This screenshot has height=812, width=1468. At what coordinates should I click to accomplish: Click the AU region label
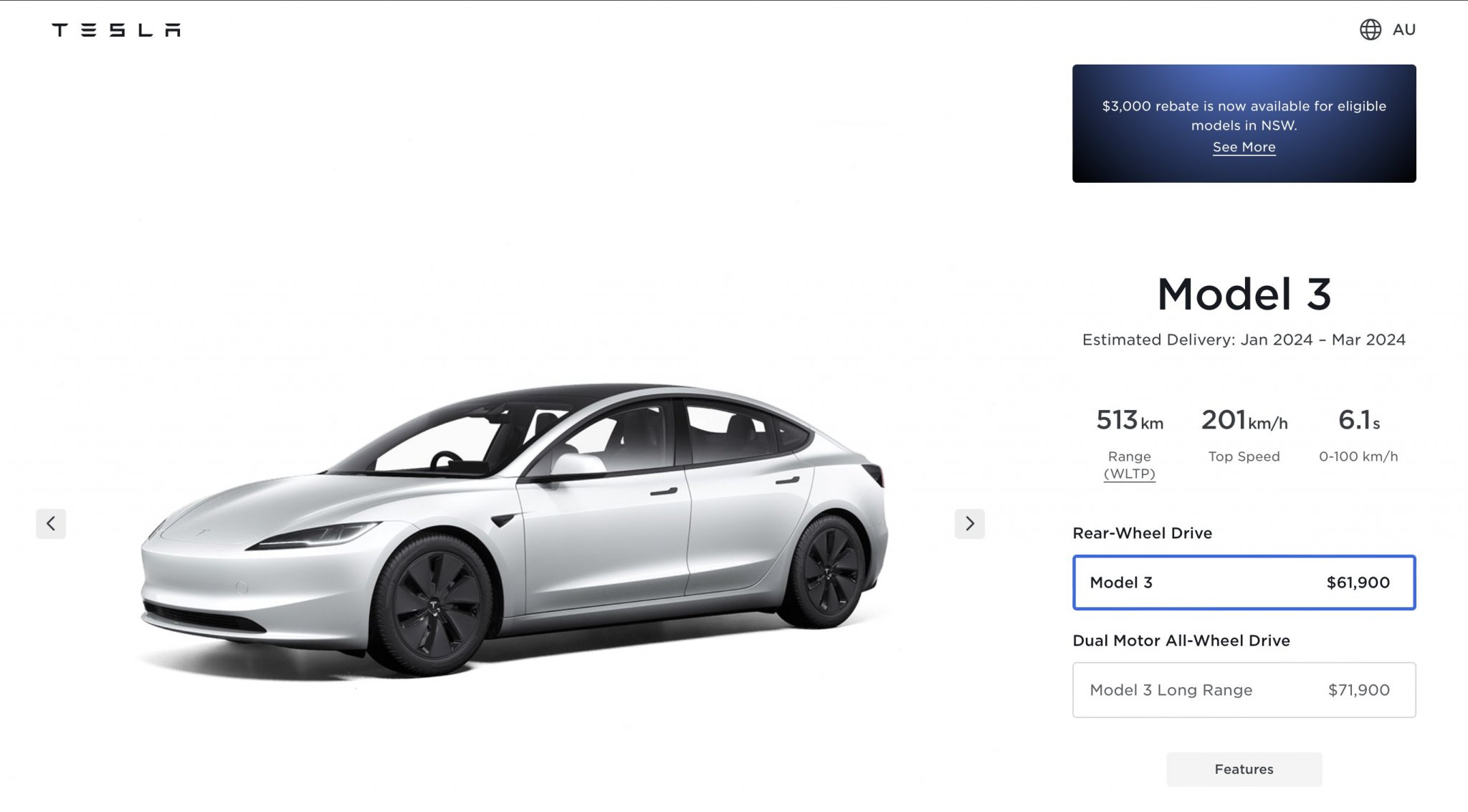tap(1403, 29)
